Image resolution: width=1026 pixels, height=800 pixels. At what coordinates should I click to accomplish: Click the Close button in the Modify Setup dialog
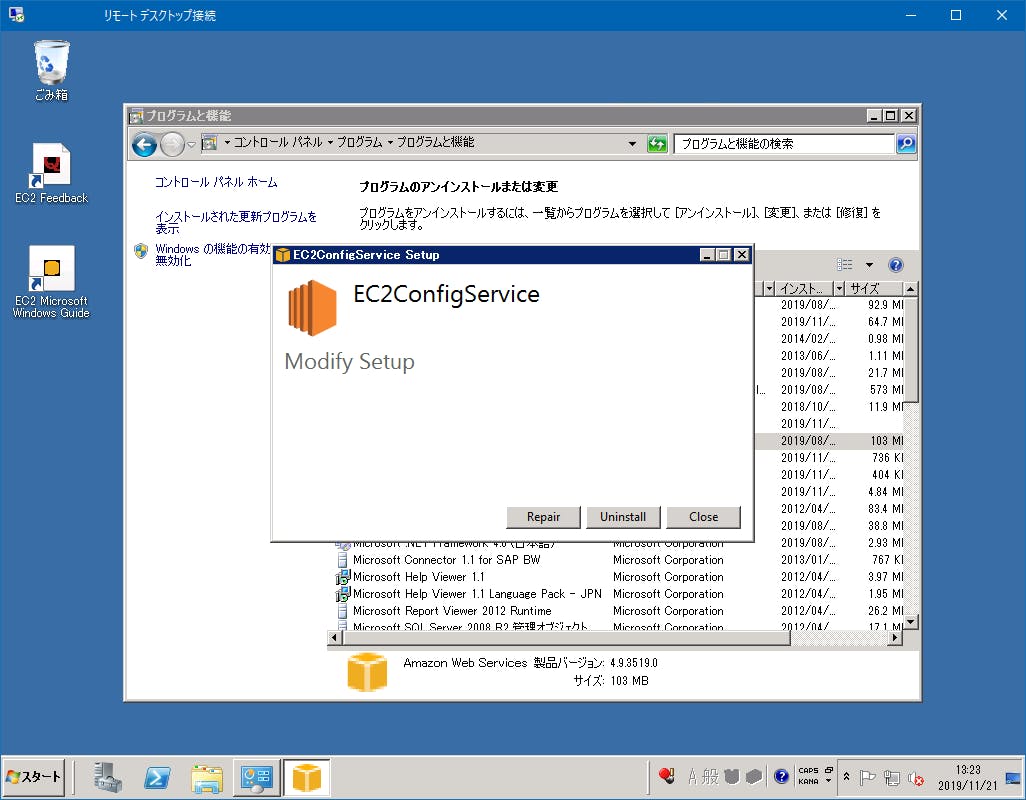[703, 517]
